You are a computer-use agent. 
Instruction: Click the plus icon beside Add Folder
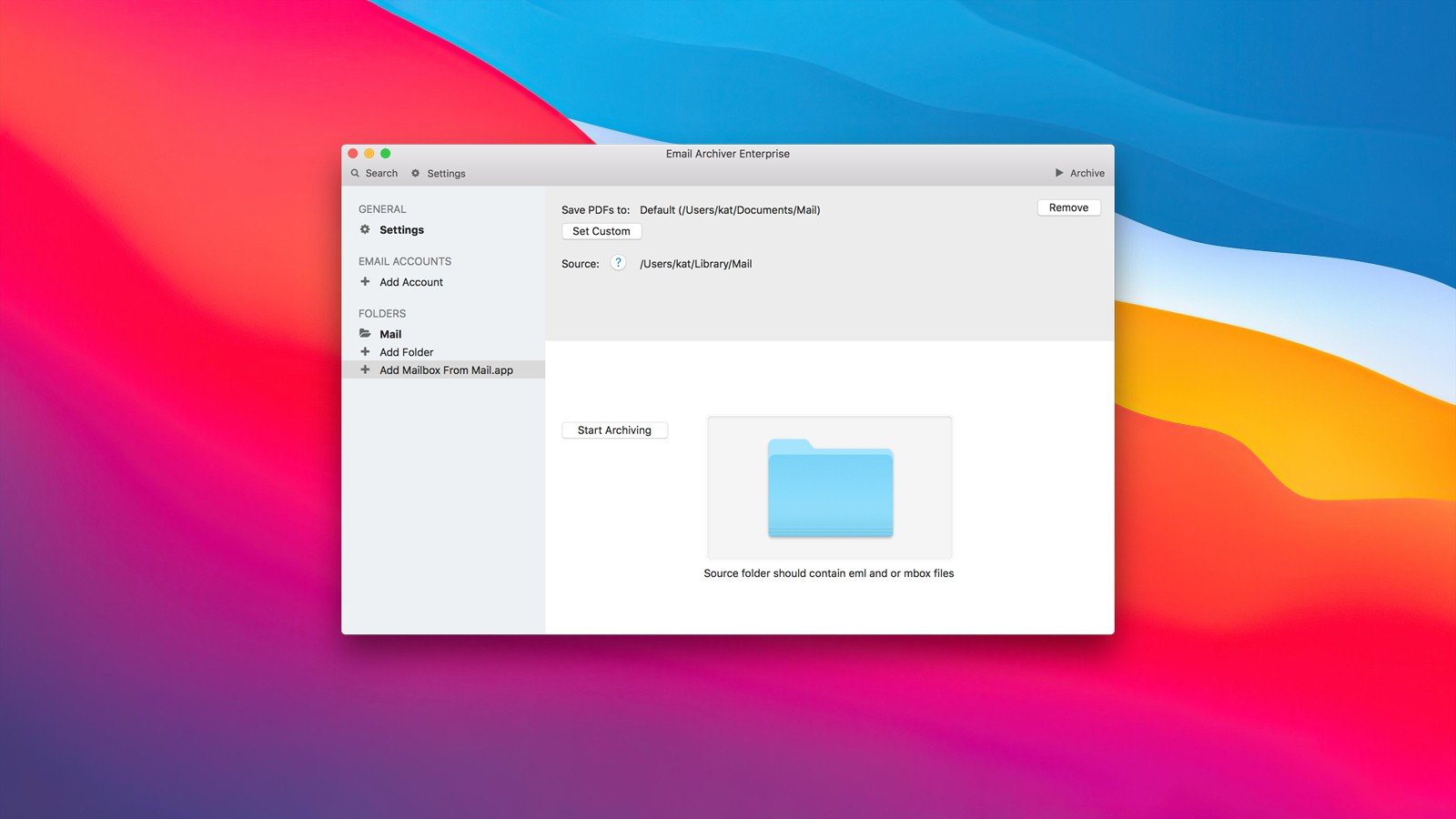tap(365, 352)
